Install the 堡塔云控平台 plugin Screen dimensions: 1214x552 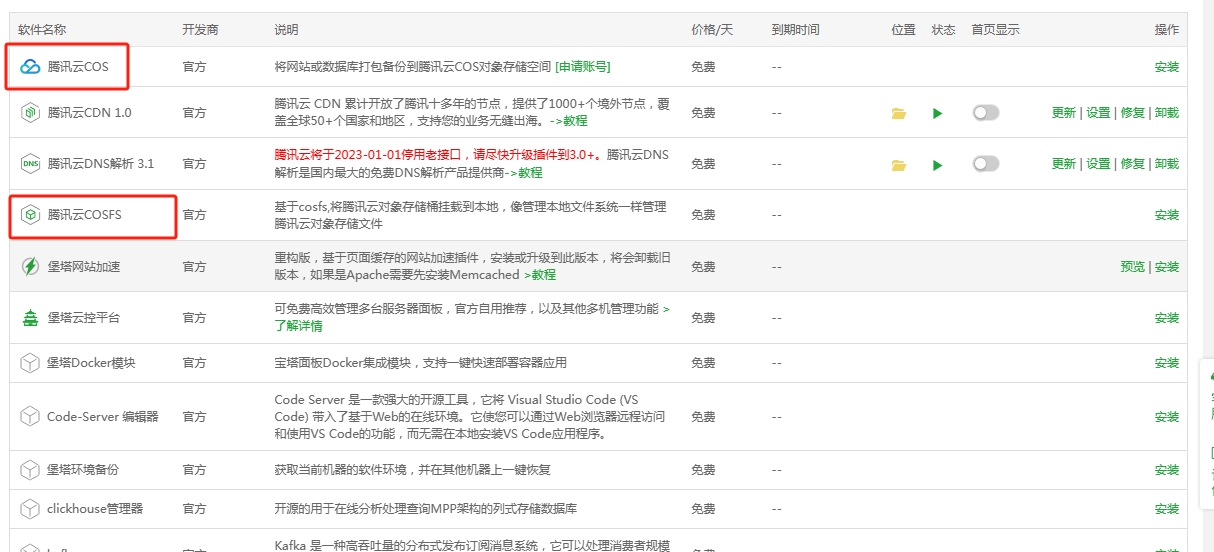[1167, 318]
